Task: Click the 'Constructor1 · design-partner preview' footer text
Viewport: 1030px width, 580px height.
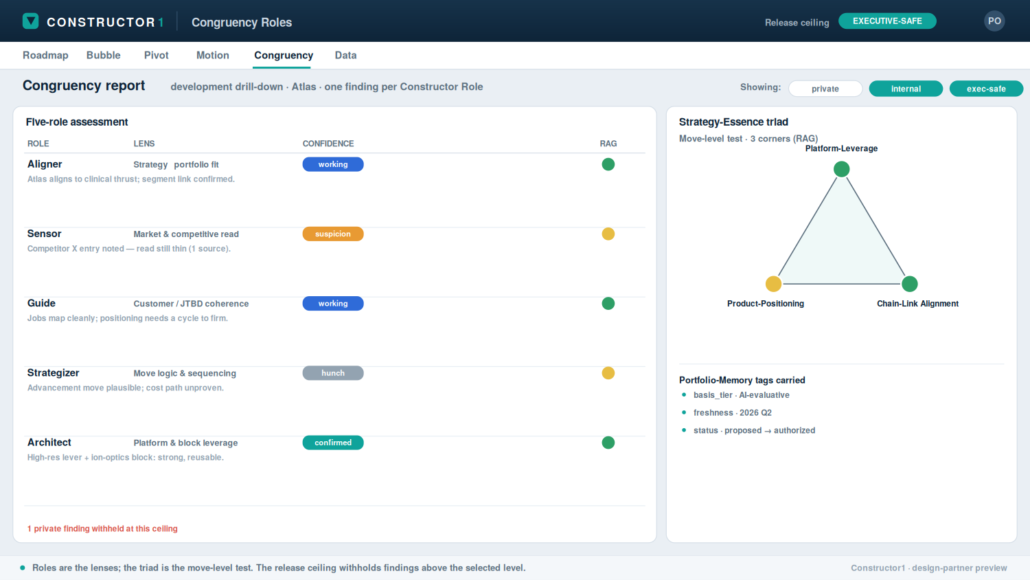Action: pyautogui.click(x=929, y=568)
